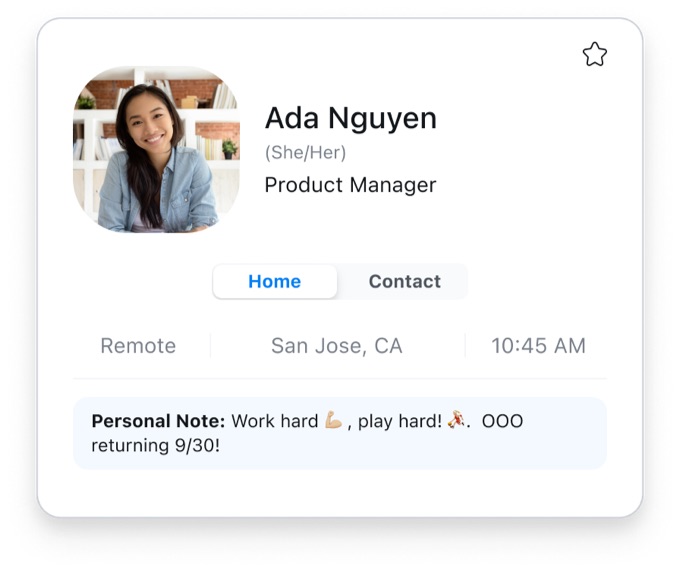The height and width of the screenshot is (573, 680).
Task: Click the Remote work location label
Action: pos(138,346)
